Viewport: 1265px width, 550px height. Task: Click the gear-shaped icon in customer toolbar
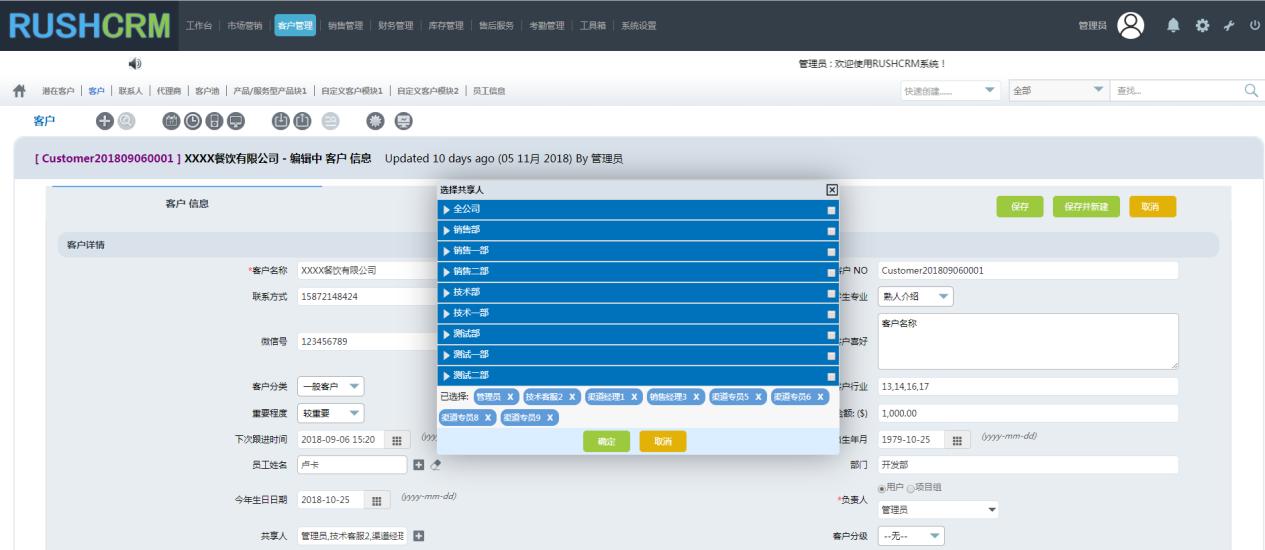click(x=377, y=120)
